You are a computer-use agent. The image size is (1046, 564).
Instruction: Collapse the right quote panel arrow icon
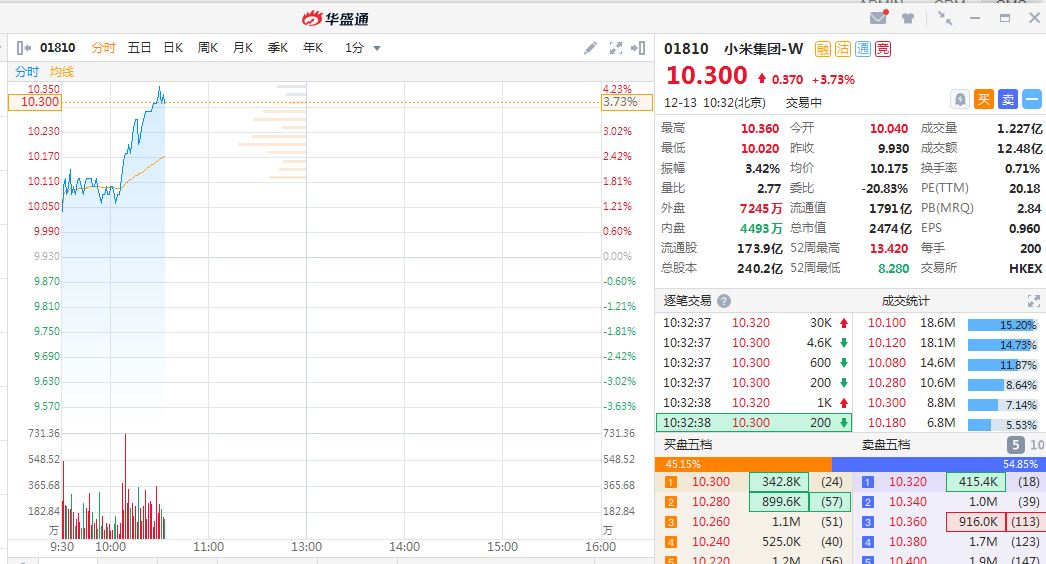638,47
